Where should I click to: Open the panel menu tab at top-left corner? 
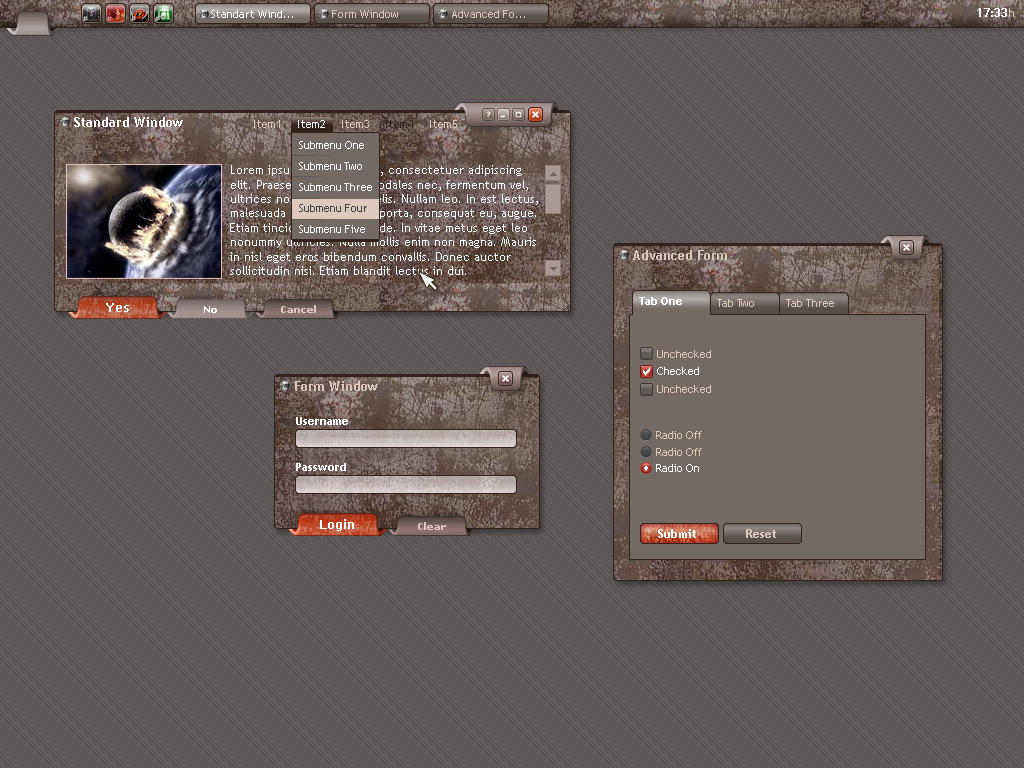point(30,21)
